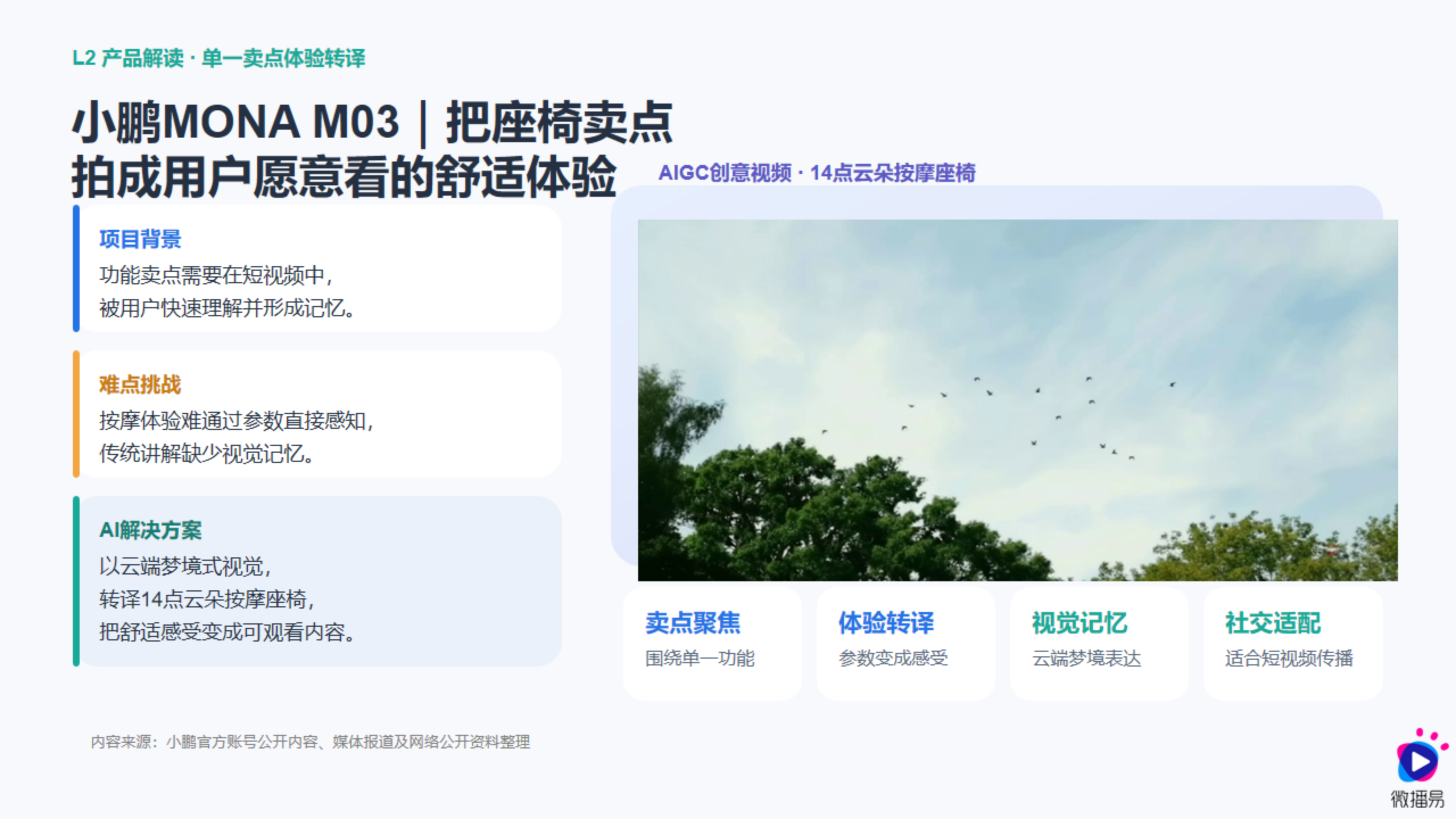Select the line "转译14点云朵按摩座椅，"
1456x819 pixels.
[207, 599]
